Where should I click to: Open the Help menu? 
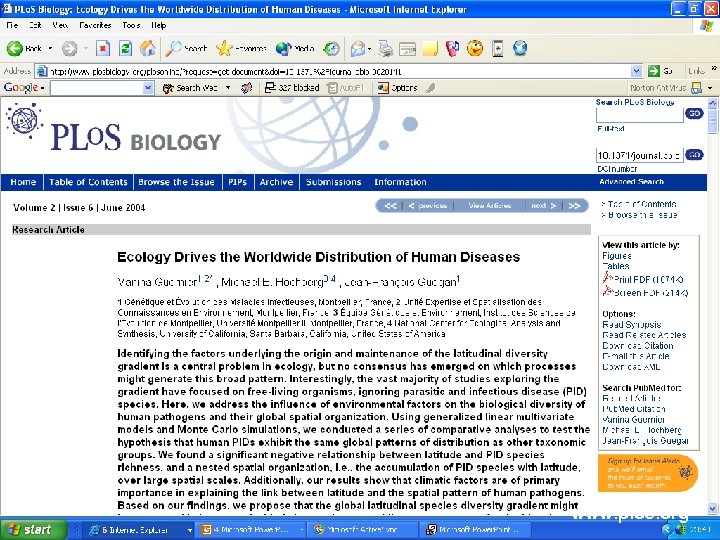[x=158, y=25]
